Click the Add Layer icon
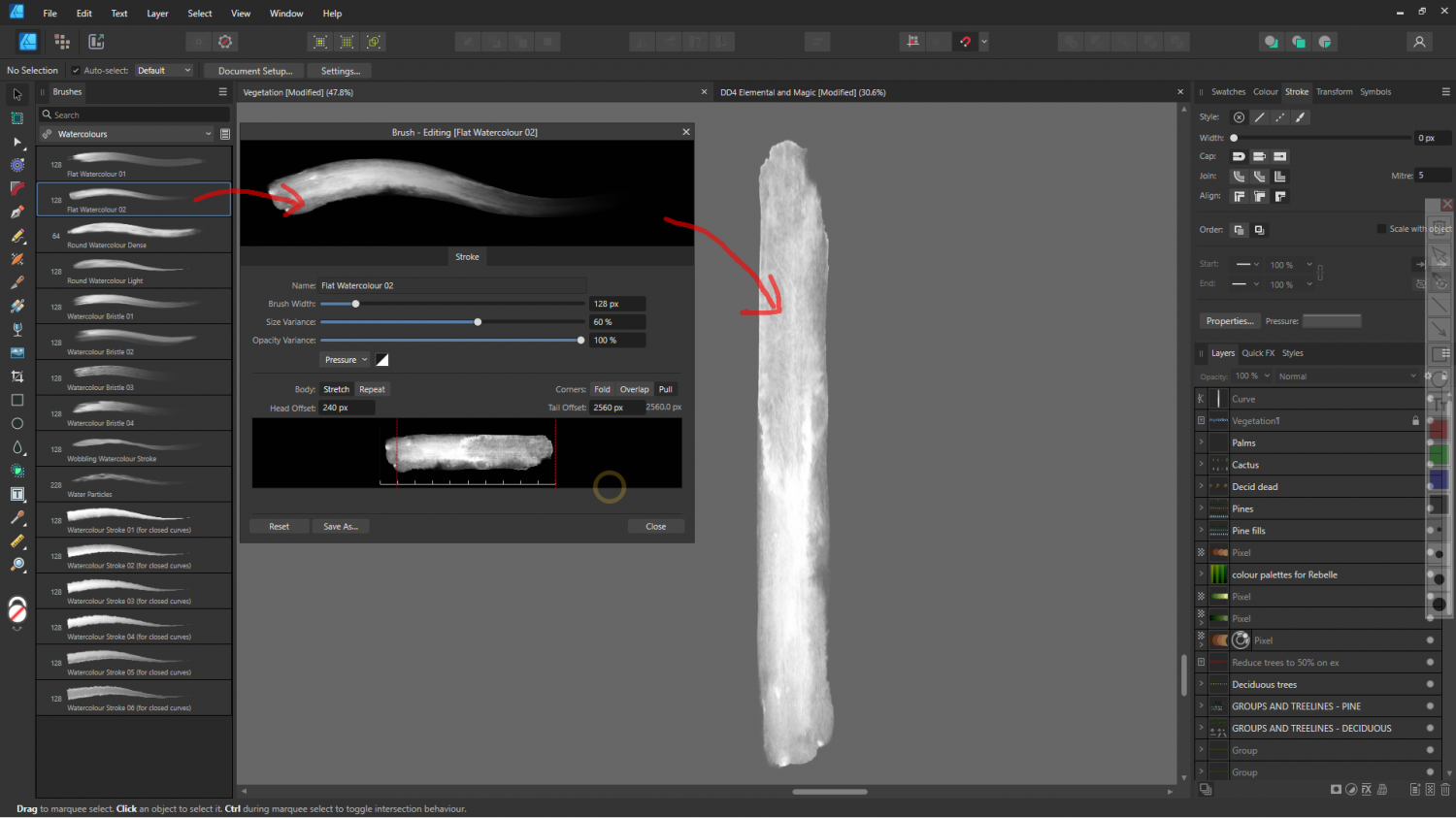 click(1415, 790)
